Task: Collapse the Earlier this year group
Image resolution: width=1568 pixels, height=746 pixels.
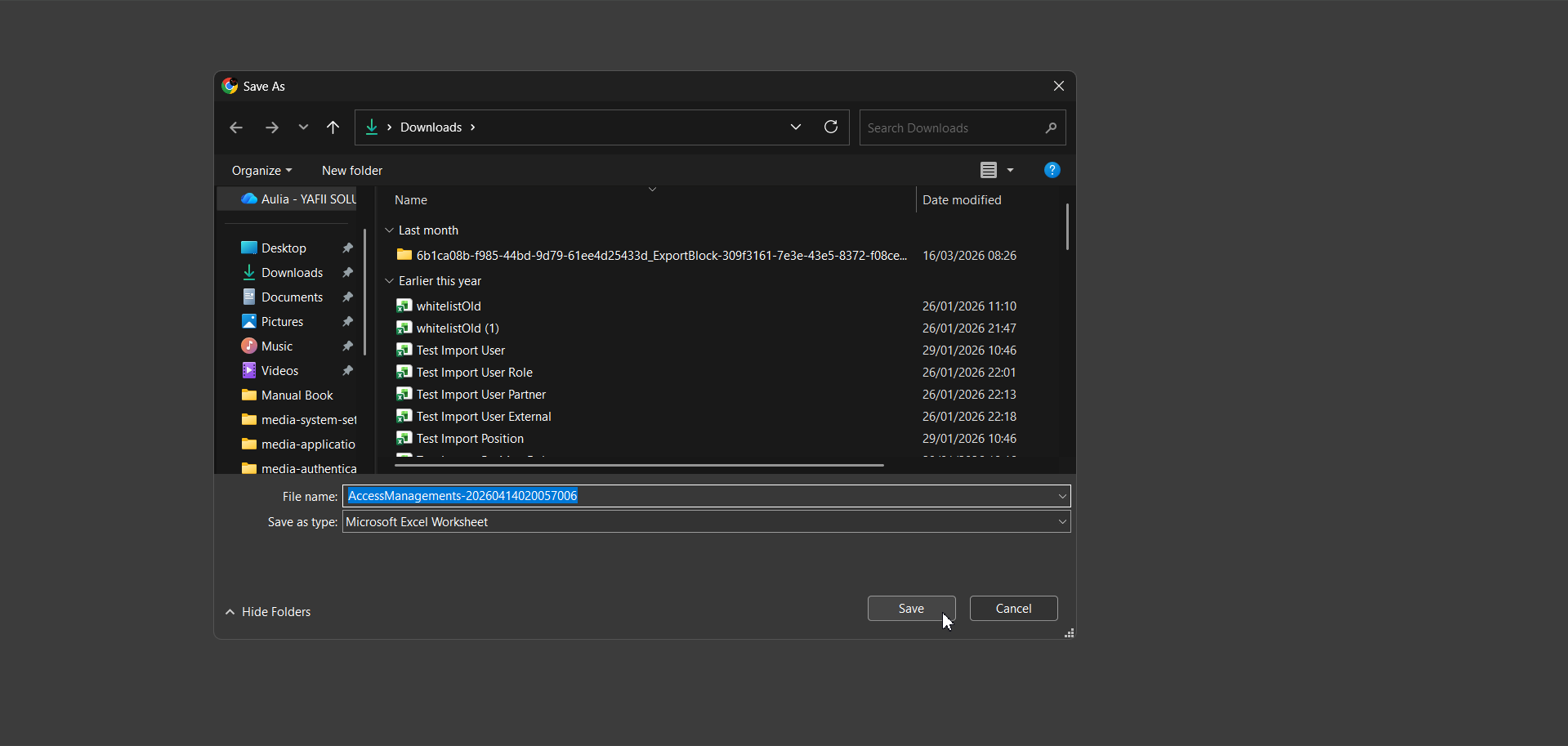Action: point(390,281)
